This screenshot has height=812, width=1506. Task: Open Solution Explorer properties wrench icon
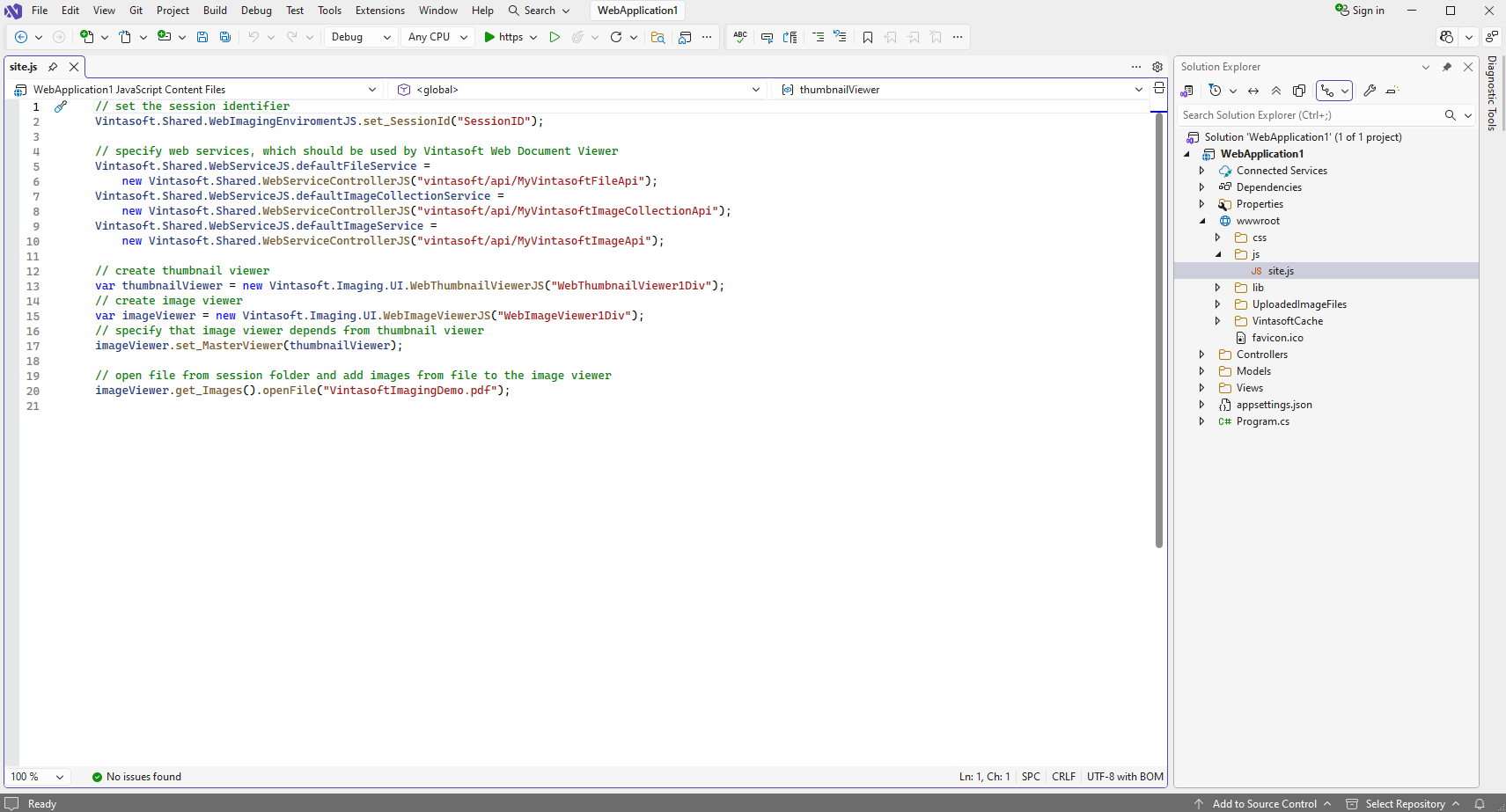1370,91
